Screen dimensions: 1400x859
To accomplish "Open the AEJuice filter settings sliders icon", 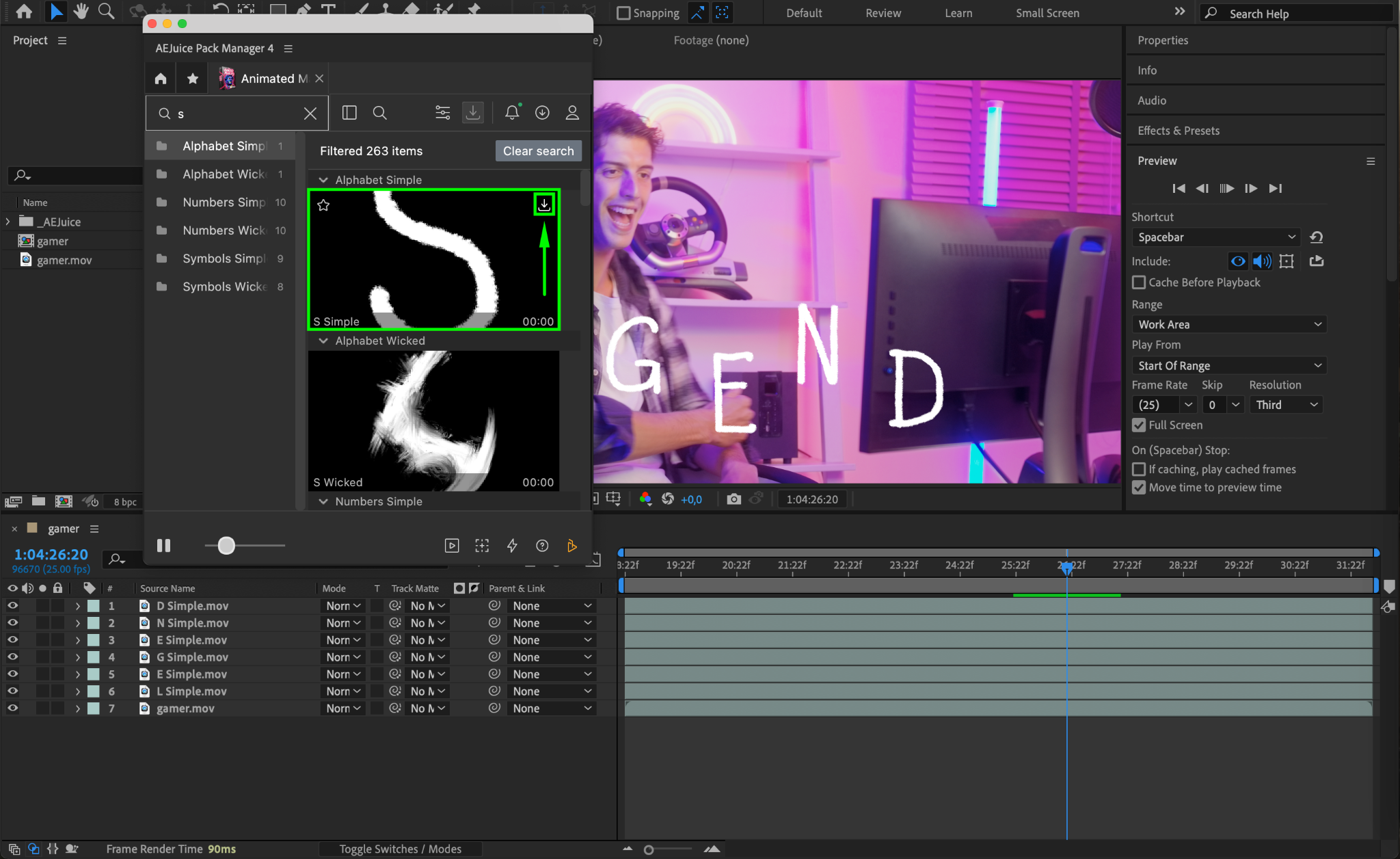I will click(443, 113).
